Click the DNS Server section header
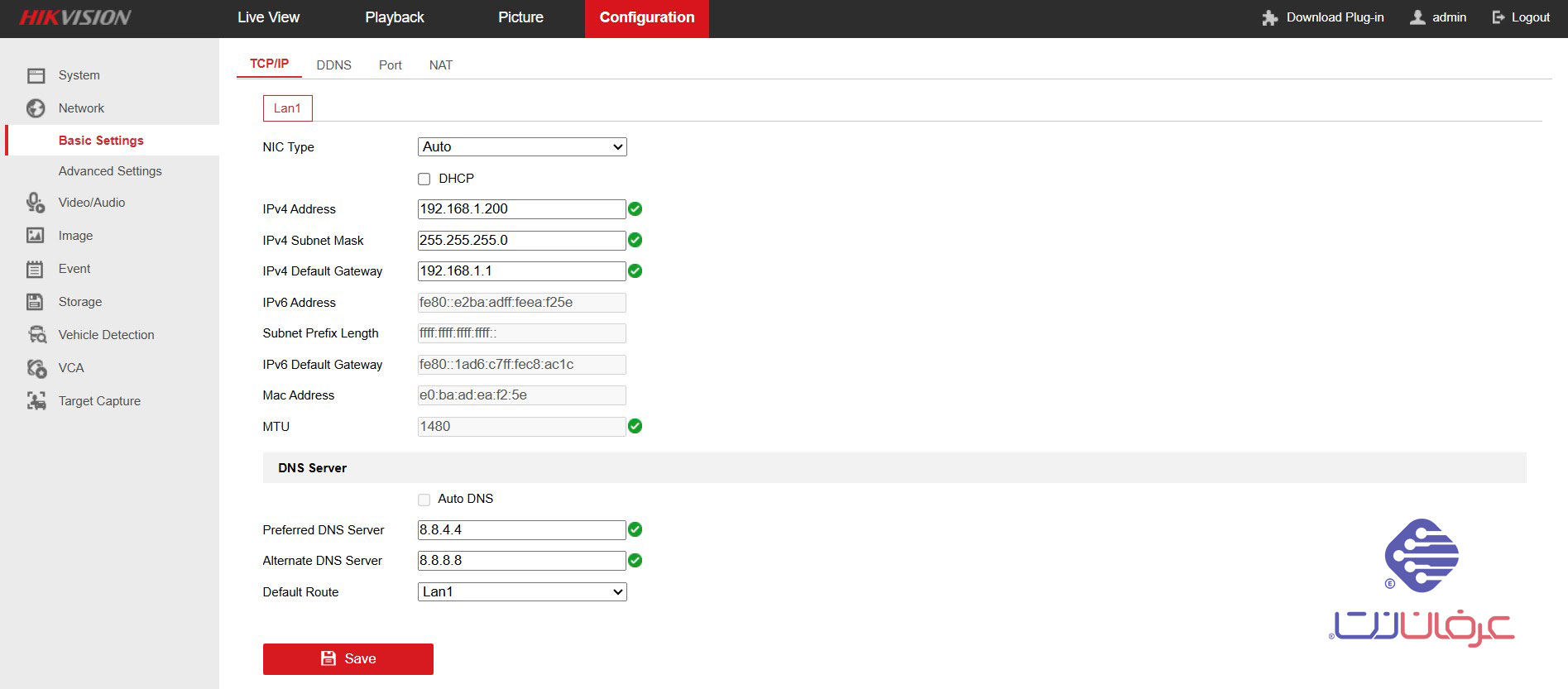This screenshot has height=689, width=1568. [x=894, y=468]
